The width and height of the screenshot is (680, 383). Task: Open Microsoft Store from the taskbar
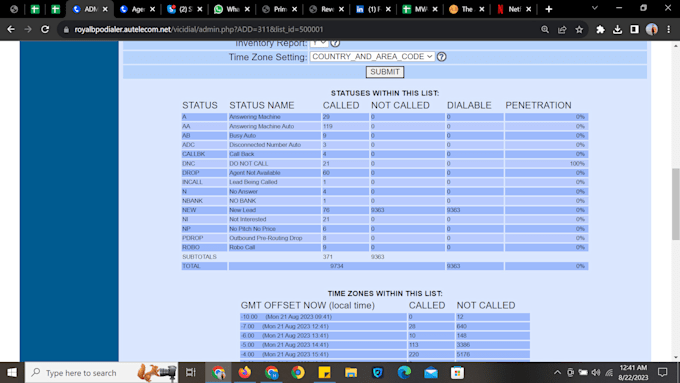coord(457,373)
